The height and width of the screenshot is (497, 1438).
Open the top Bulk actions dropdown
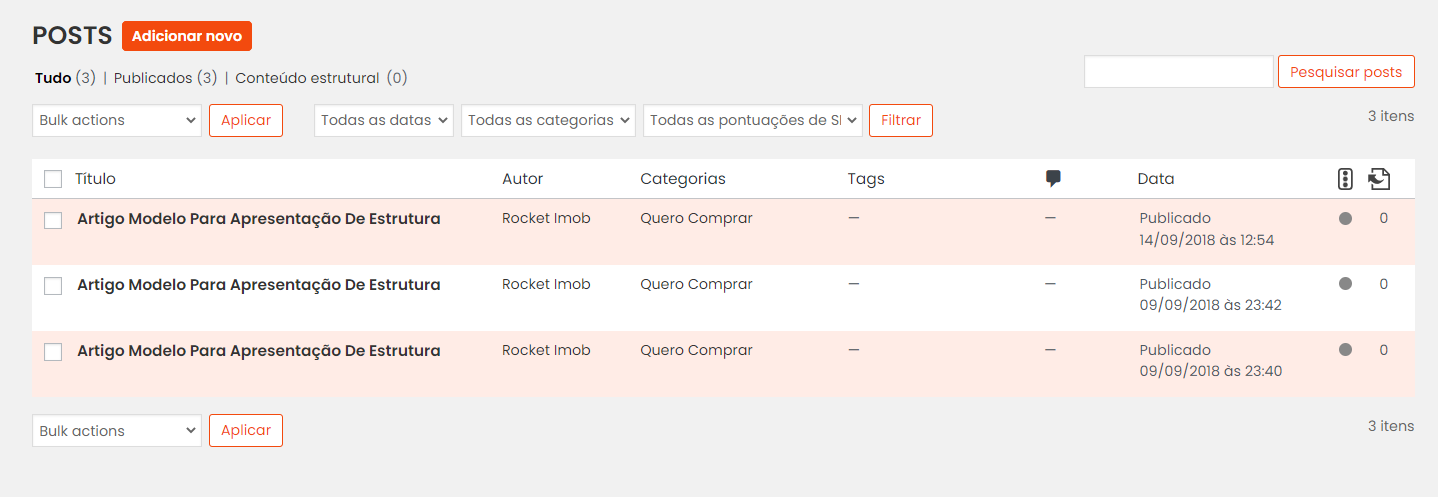(x=117, y=120)
